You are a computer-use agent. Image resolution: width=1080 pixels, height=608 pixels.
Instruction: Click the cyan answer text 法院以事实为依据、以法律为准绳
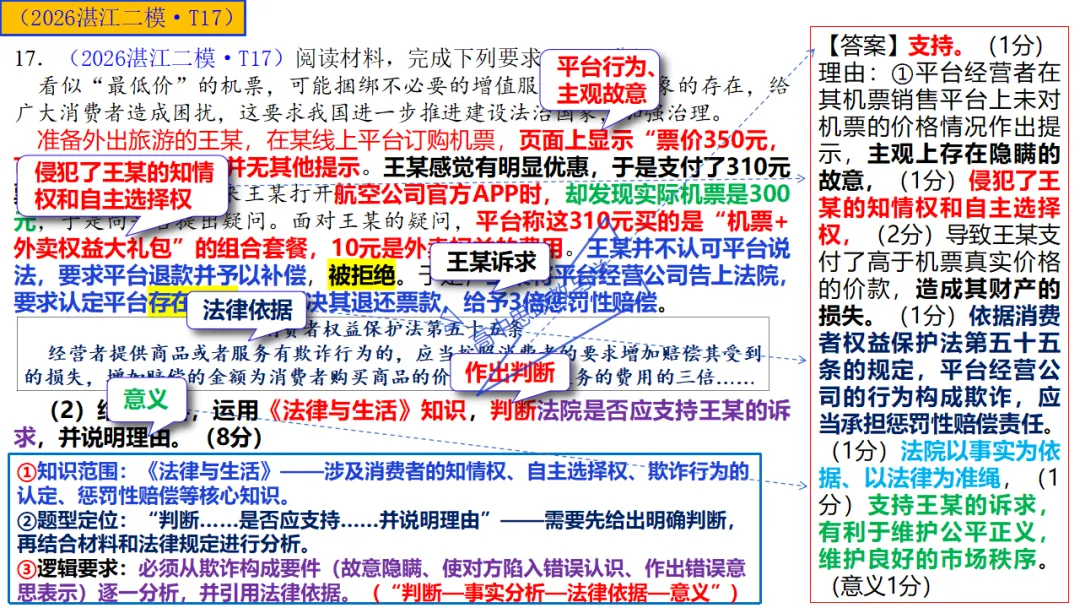[x=939, y=465]
